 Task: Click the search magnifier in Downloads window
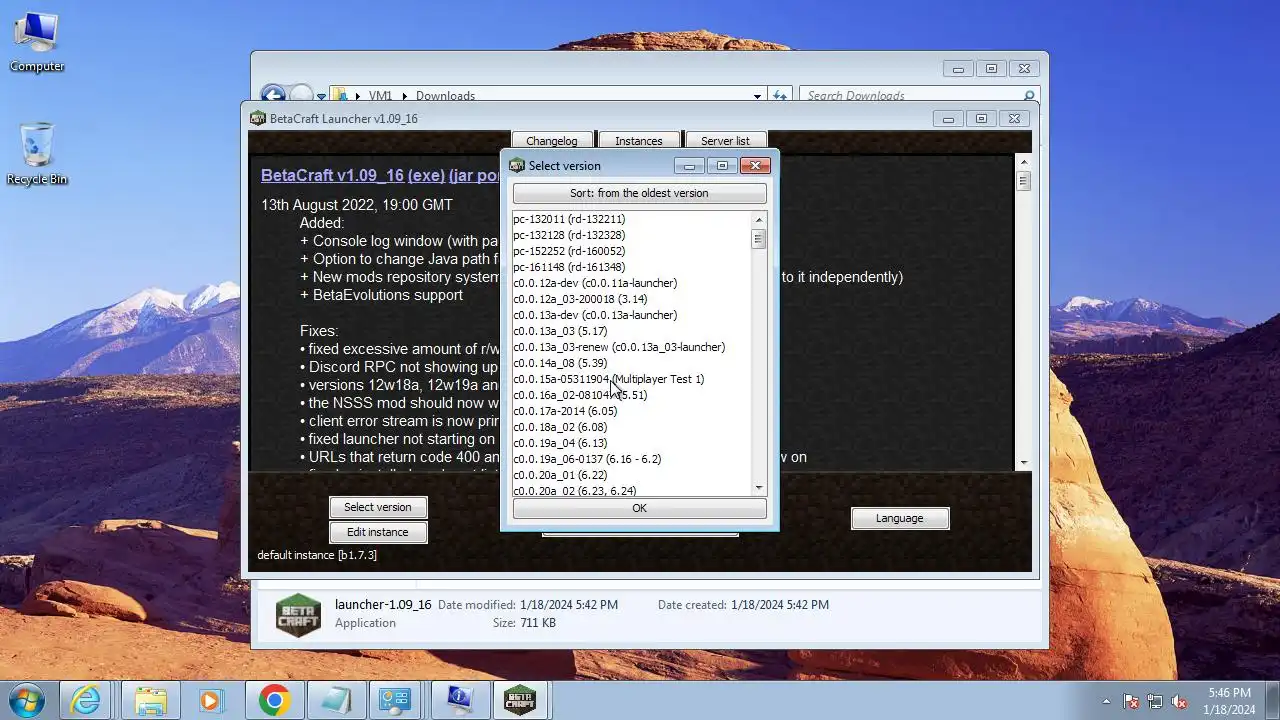click(x=1028, y=96)
